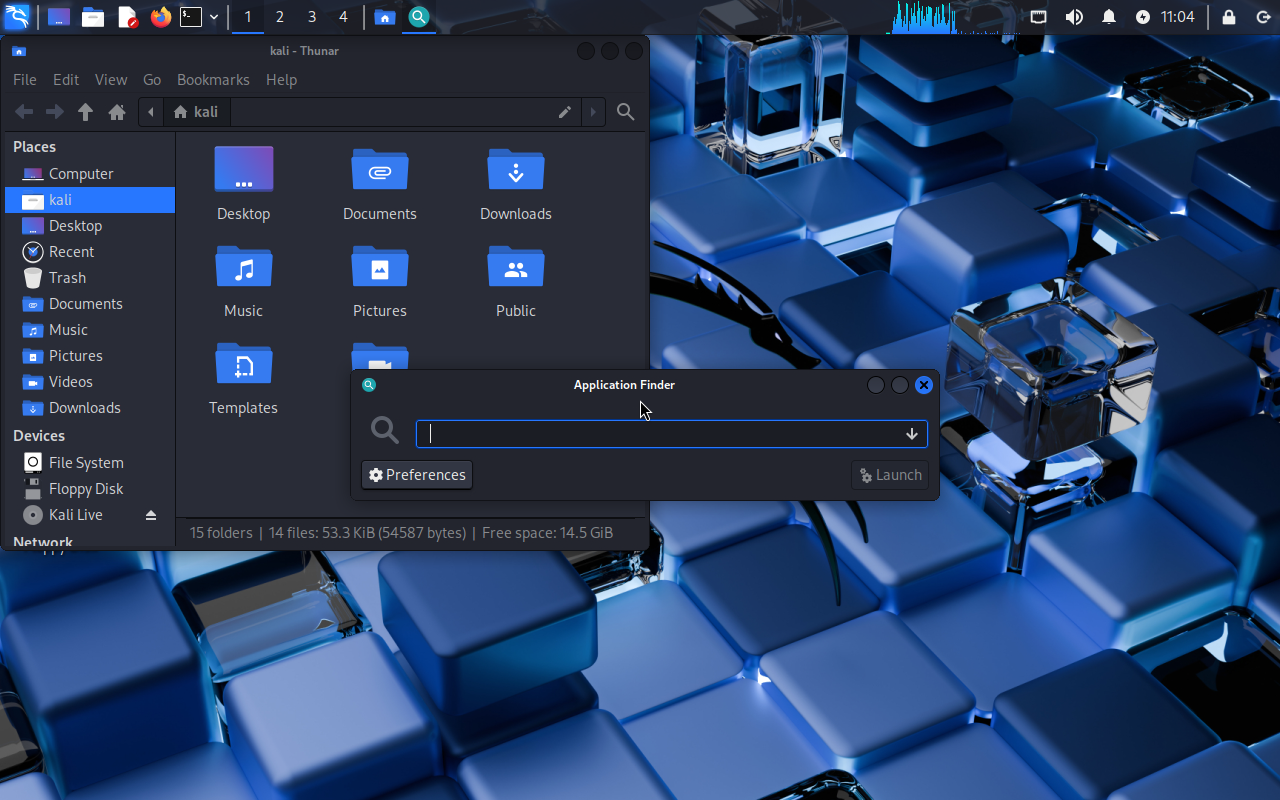This screenshot has height=800, width=1280.
Task: Select the Templates folder icon in file view
Action: pyautogui.click(x=244, y=363)
